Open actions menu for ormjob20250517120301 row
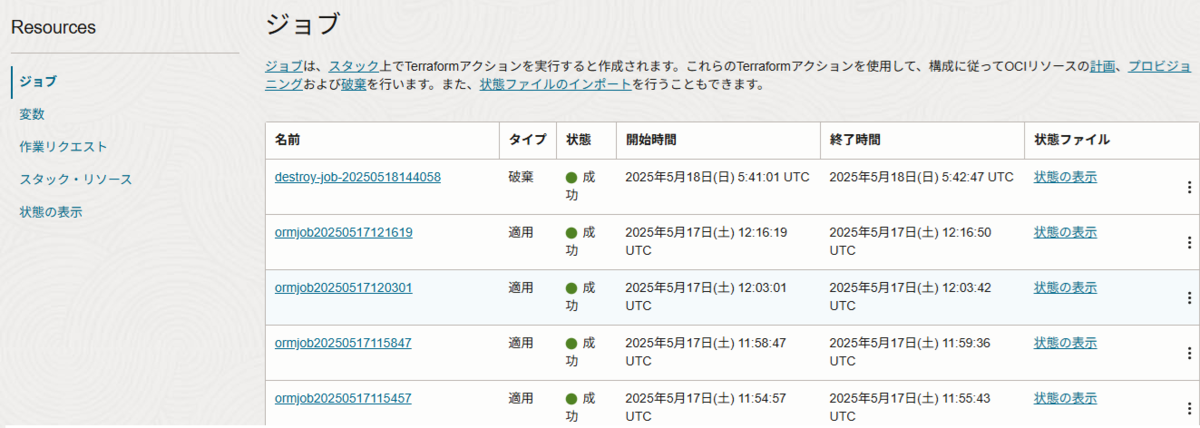The height and width of the screenshot is (428, 1200). click(x=1189, y=298)
